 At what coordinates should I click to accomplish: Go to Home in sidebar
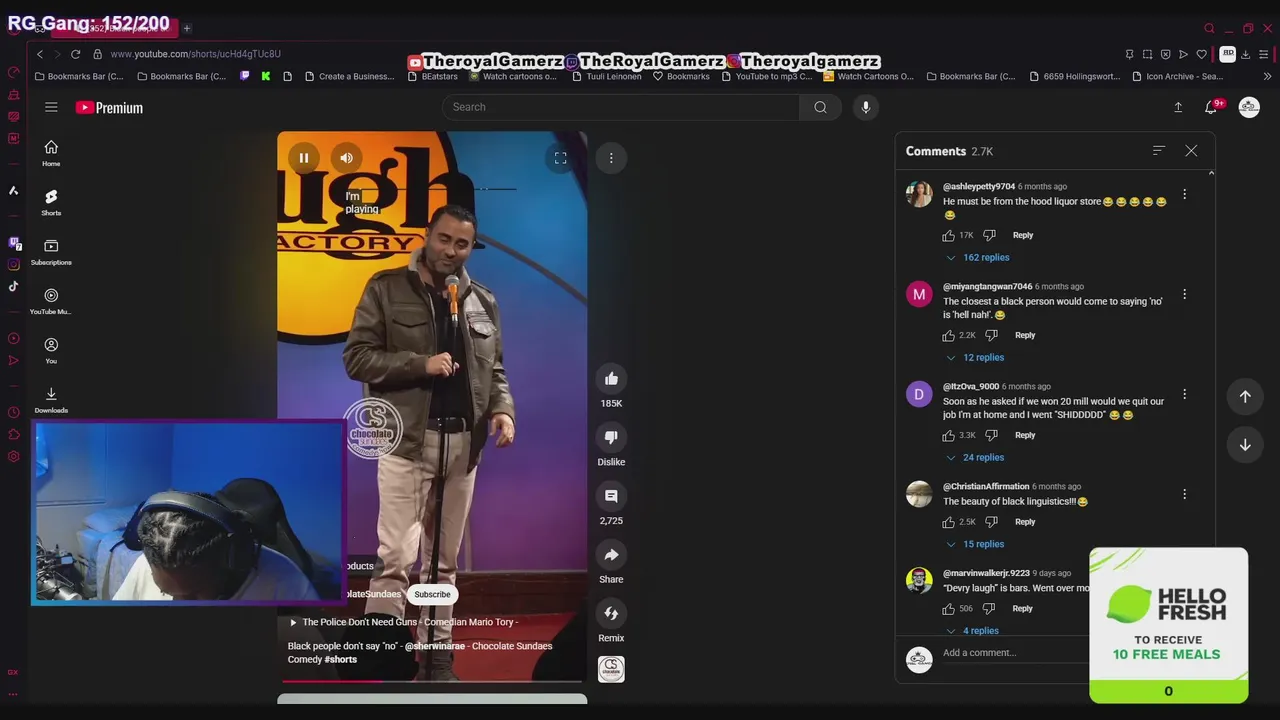coord(51,153)
